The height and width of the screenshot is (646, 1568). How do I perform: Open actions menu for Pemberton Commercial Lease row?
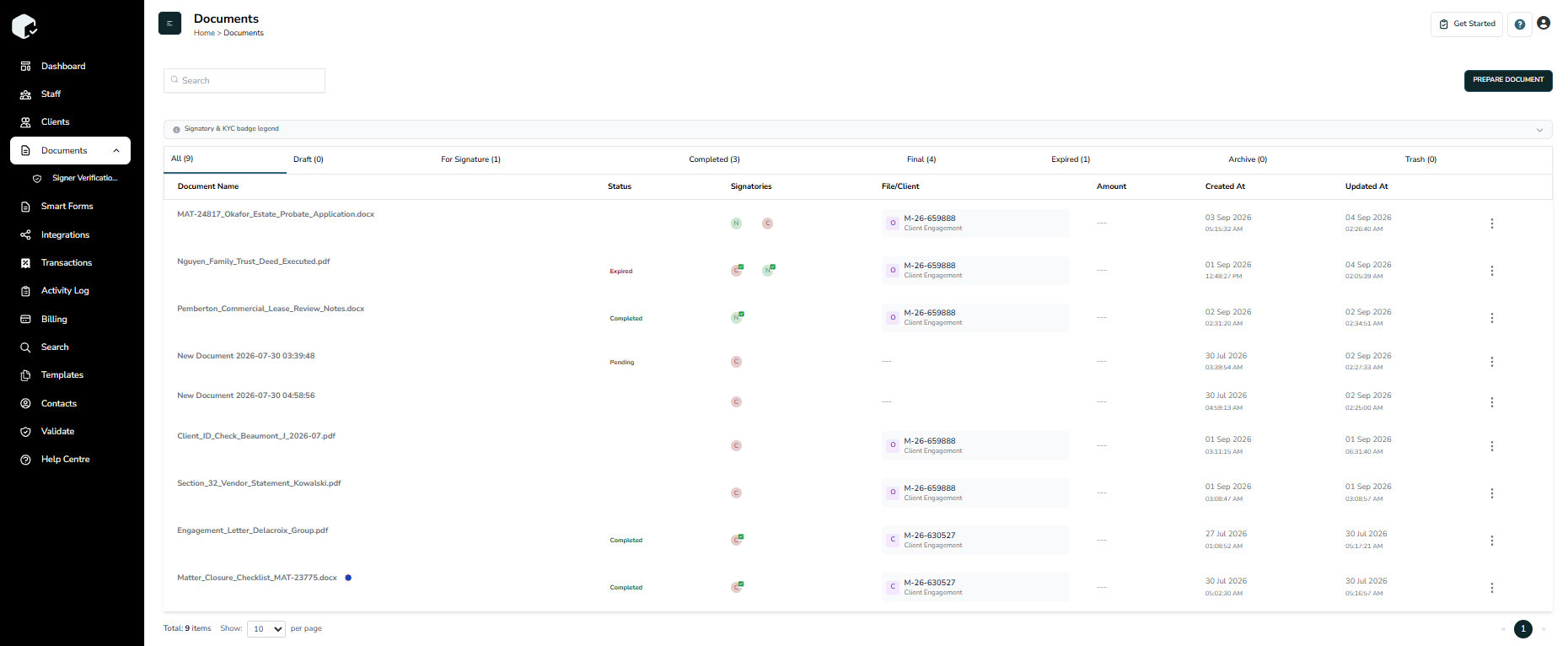pyautogui.click(x=1492, y=318)
